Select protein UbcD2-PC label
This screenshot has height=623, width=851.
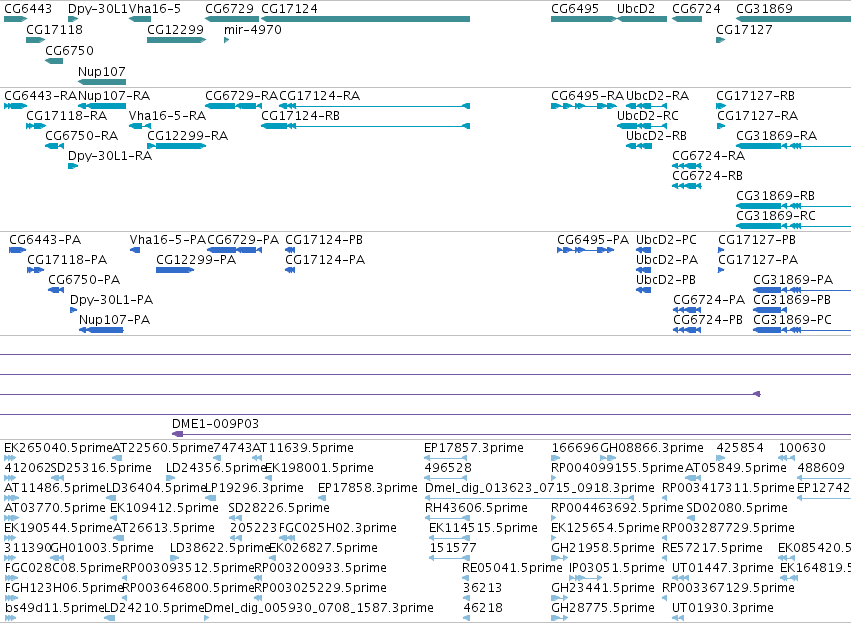click(666, 240)
